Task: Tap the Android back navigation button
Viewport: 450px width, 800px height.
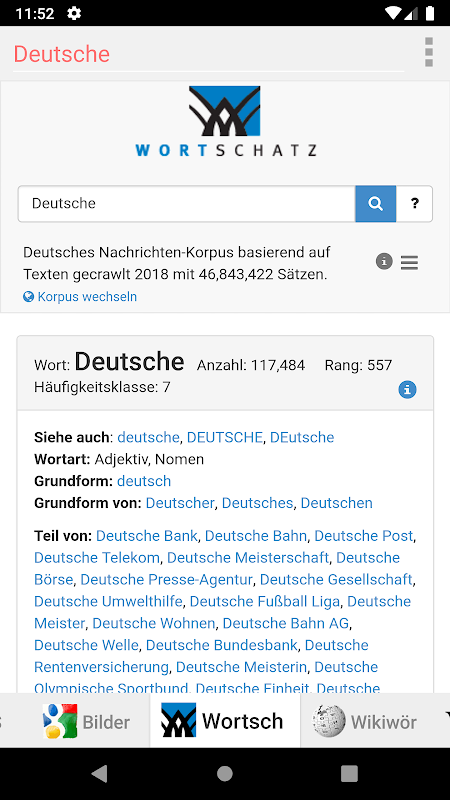Action: click(x=100, y=774)
